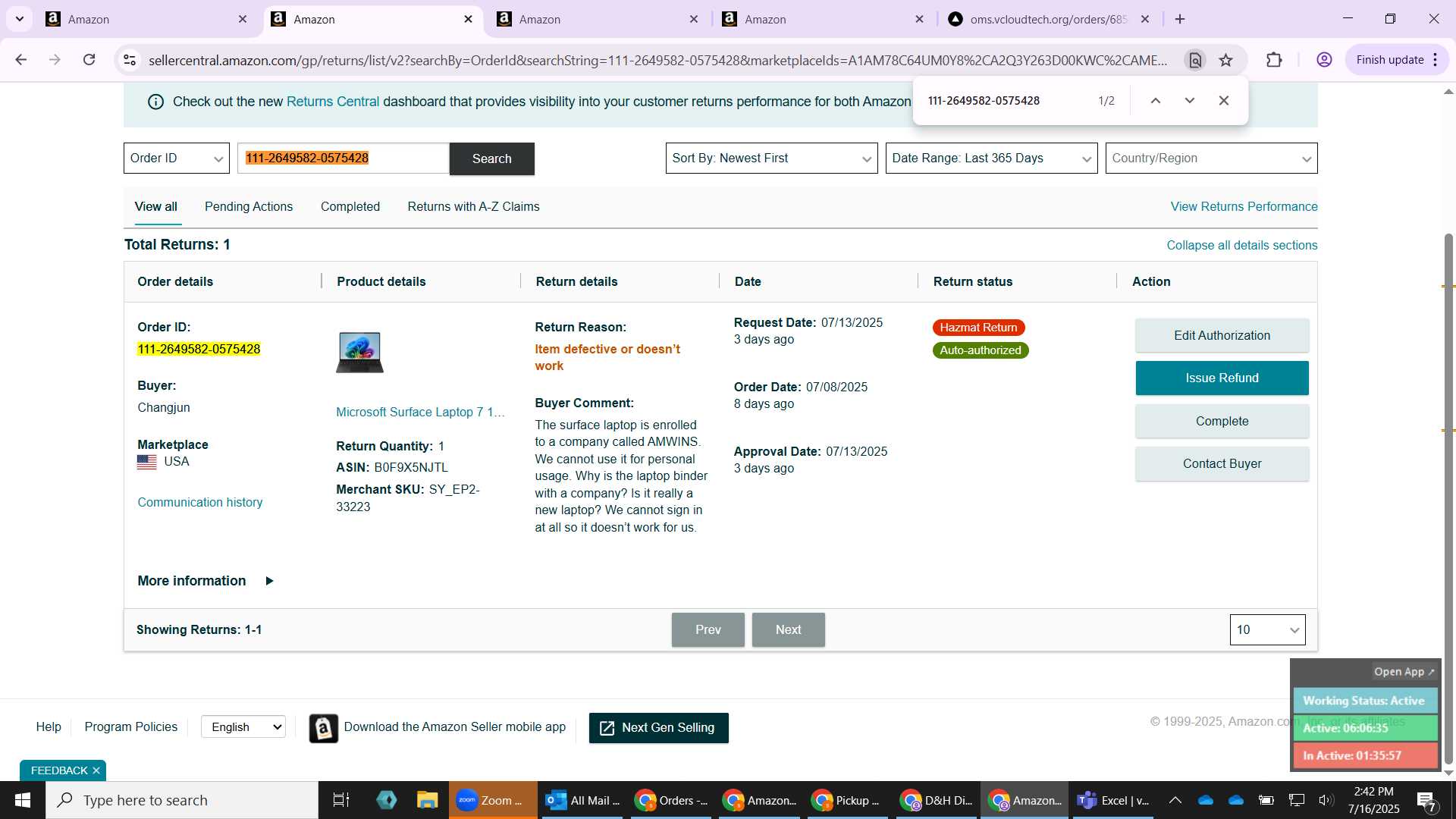The image size is (1456, 819).
Task: Open the Sort By: Newest First dropdown
Action: point(771,158)
